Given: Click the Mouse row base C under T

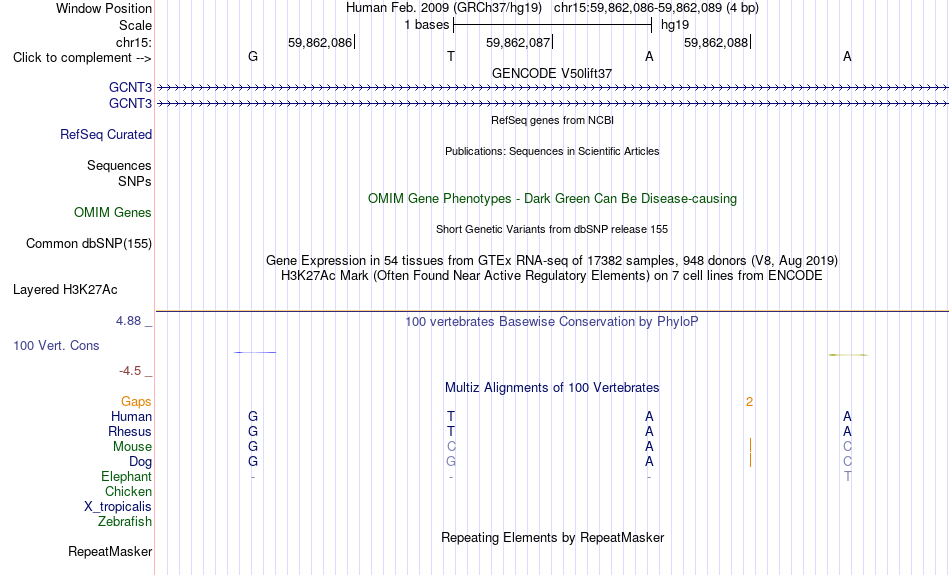Looking at the screenshot, I should click(451, 447).
